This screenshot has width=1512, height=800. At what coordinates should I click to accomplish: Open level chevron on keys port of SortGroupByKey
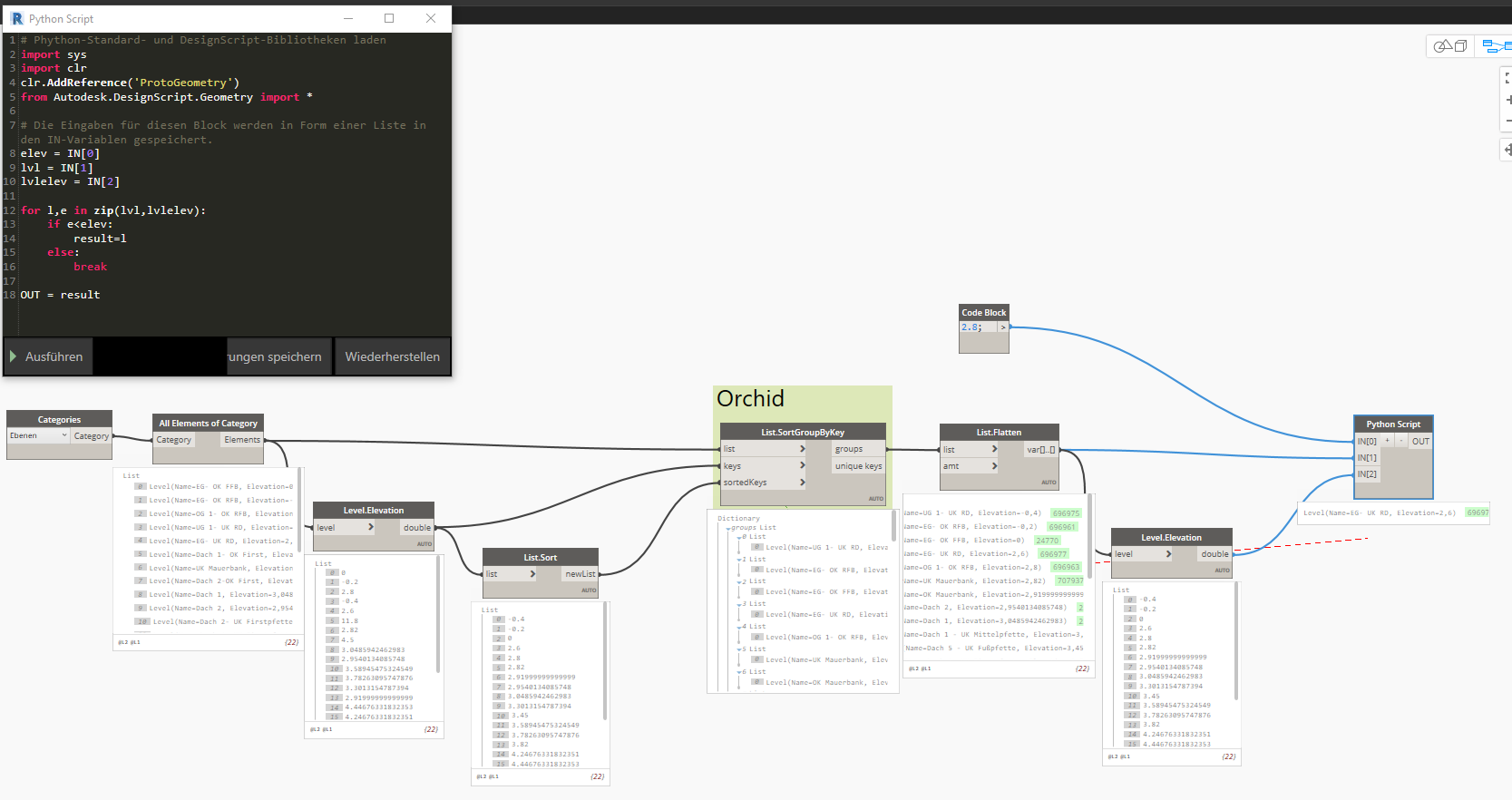click(802, 465)
